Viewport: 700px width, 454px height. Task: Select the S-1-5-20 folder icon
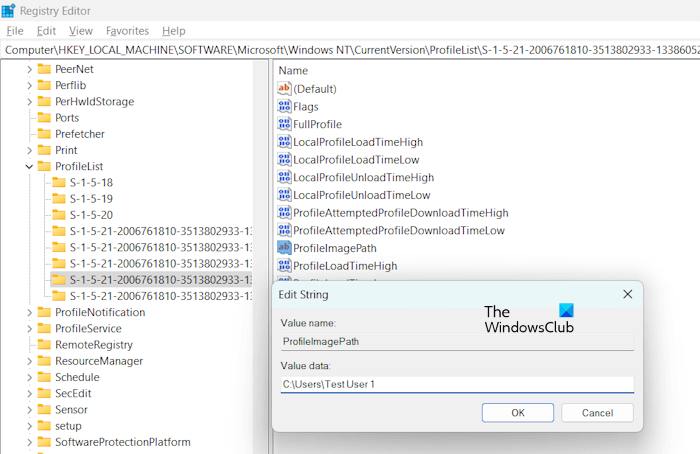coord(59,215)
